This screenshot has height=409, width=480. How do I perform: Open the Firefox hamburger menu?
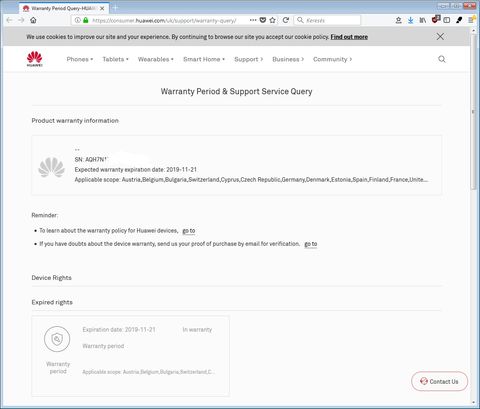(x=472, y=20)
